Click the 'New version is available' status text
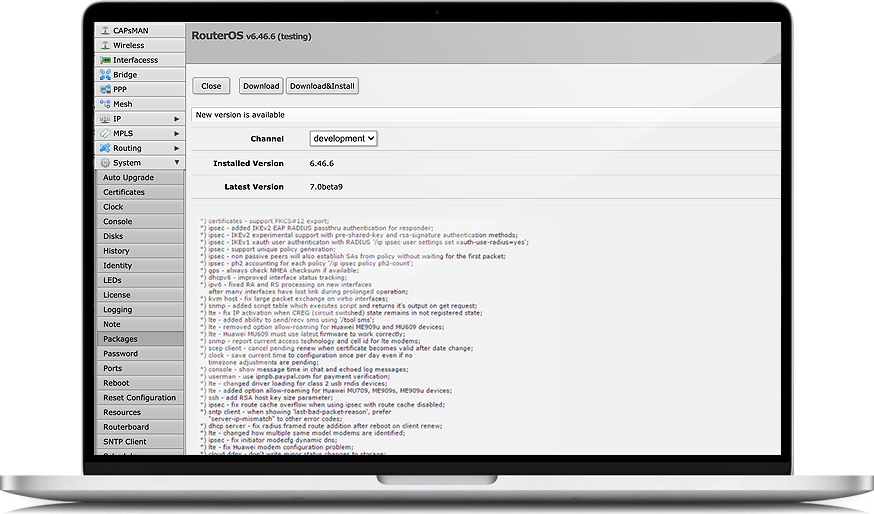This screenshot has height=514, width=874. click(x=240, y=115)
